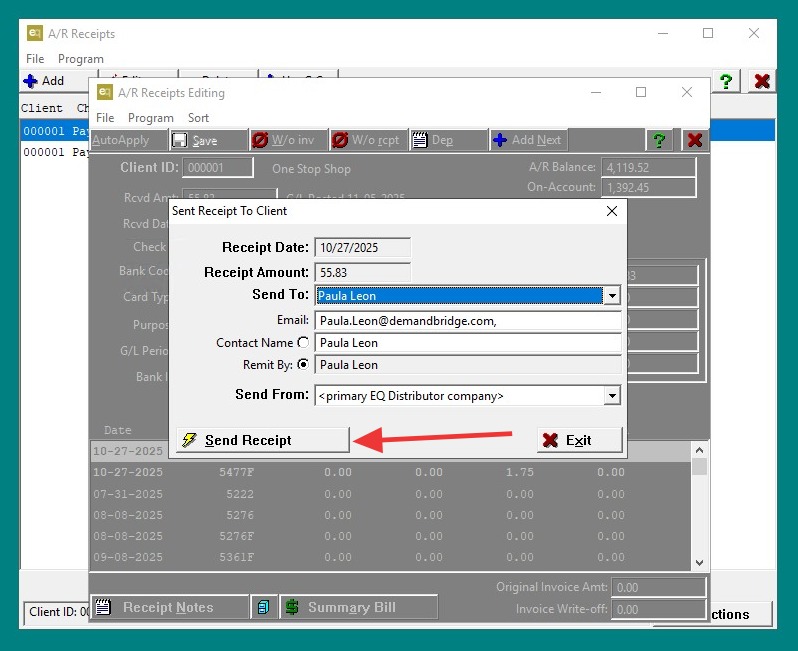Select the 08-08-2025 row for invoice 5276
This screenshot has width=798, height=651.
pyautogui.click(x=391, y=515)
